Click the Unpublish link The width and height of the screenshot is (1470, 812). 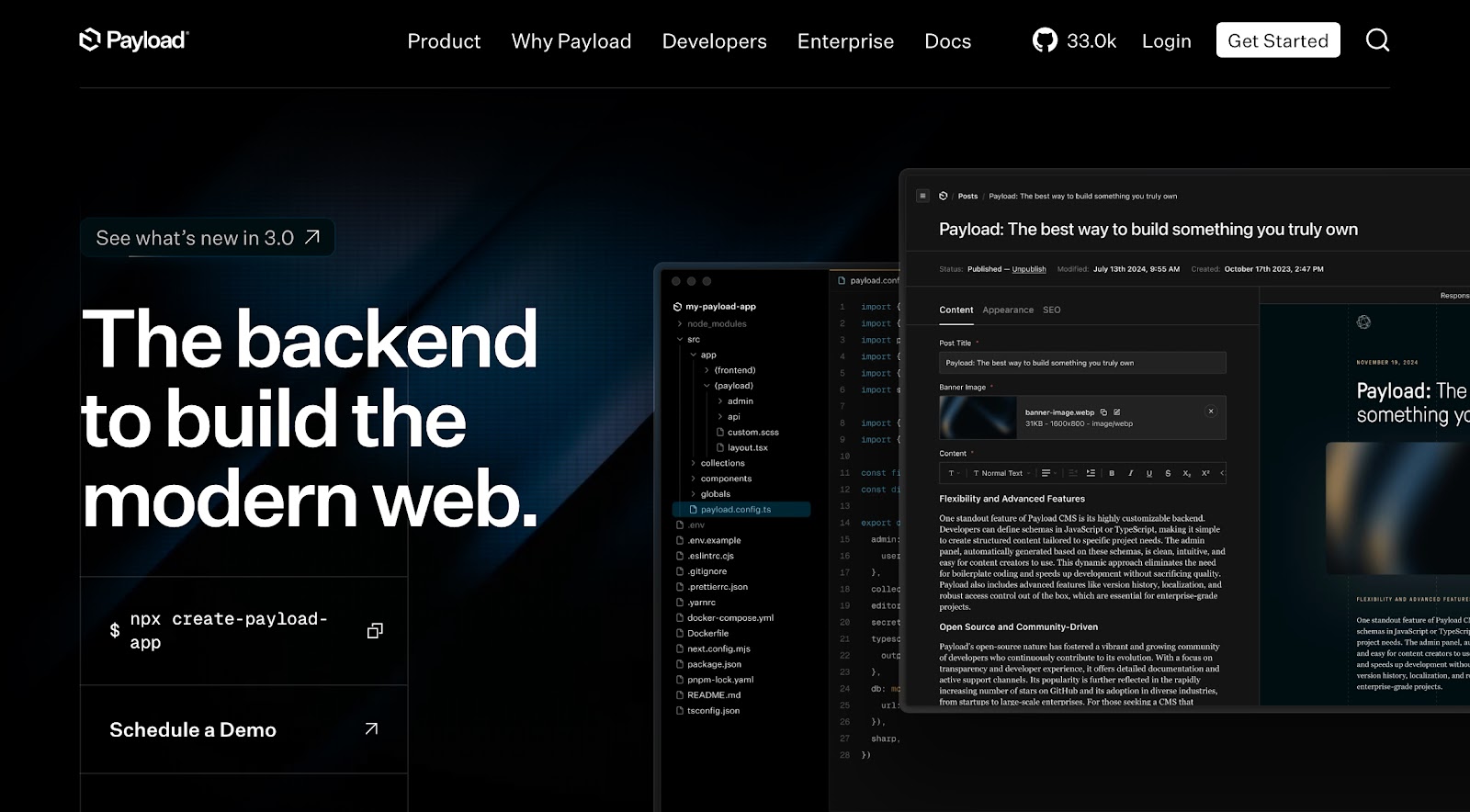(1029, 269)
